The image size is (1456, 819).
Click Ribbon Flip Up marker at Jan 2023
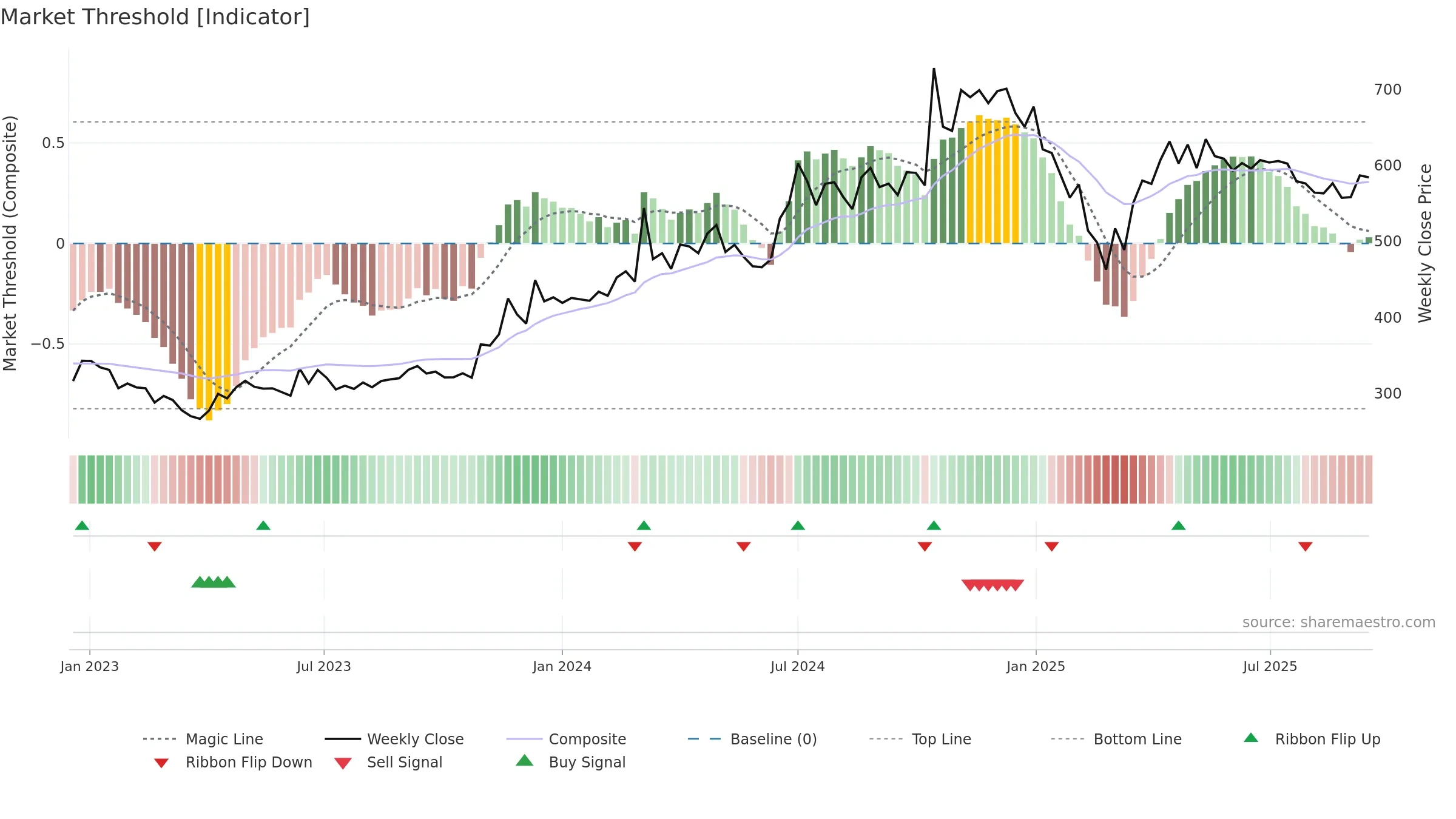pyautogui.click(x=82, y=525)
